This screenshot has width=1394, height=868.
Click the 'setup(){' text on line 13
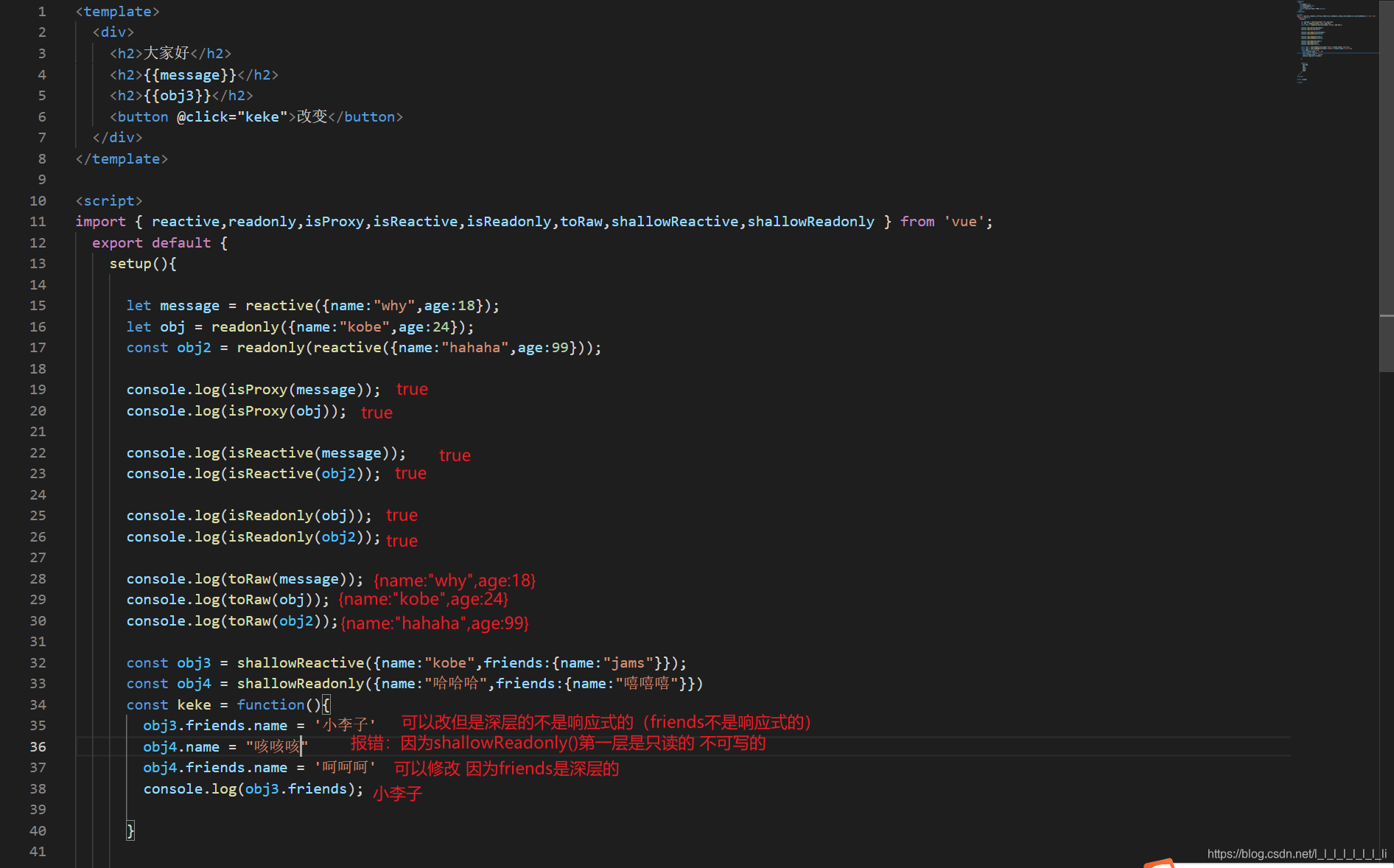point(143,263)
